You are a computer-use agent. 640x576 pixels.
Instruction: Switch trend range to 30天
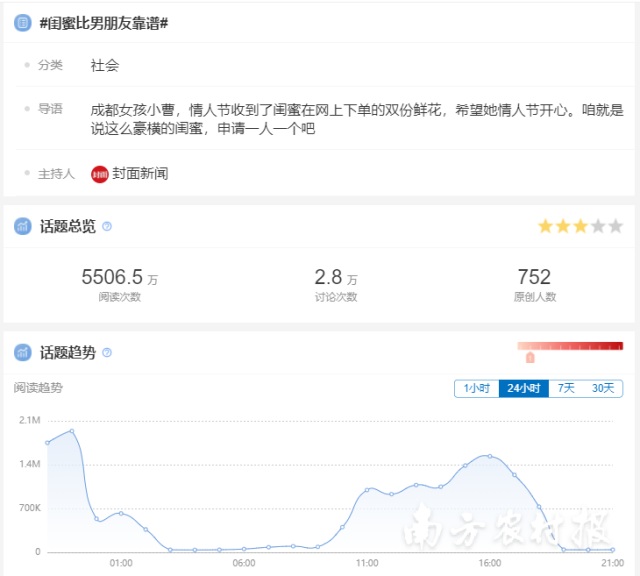[x=603, y=388]
